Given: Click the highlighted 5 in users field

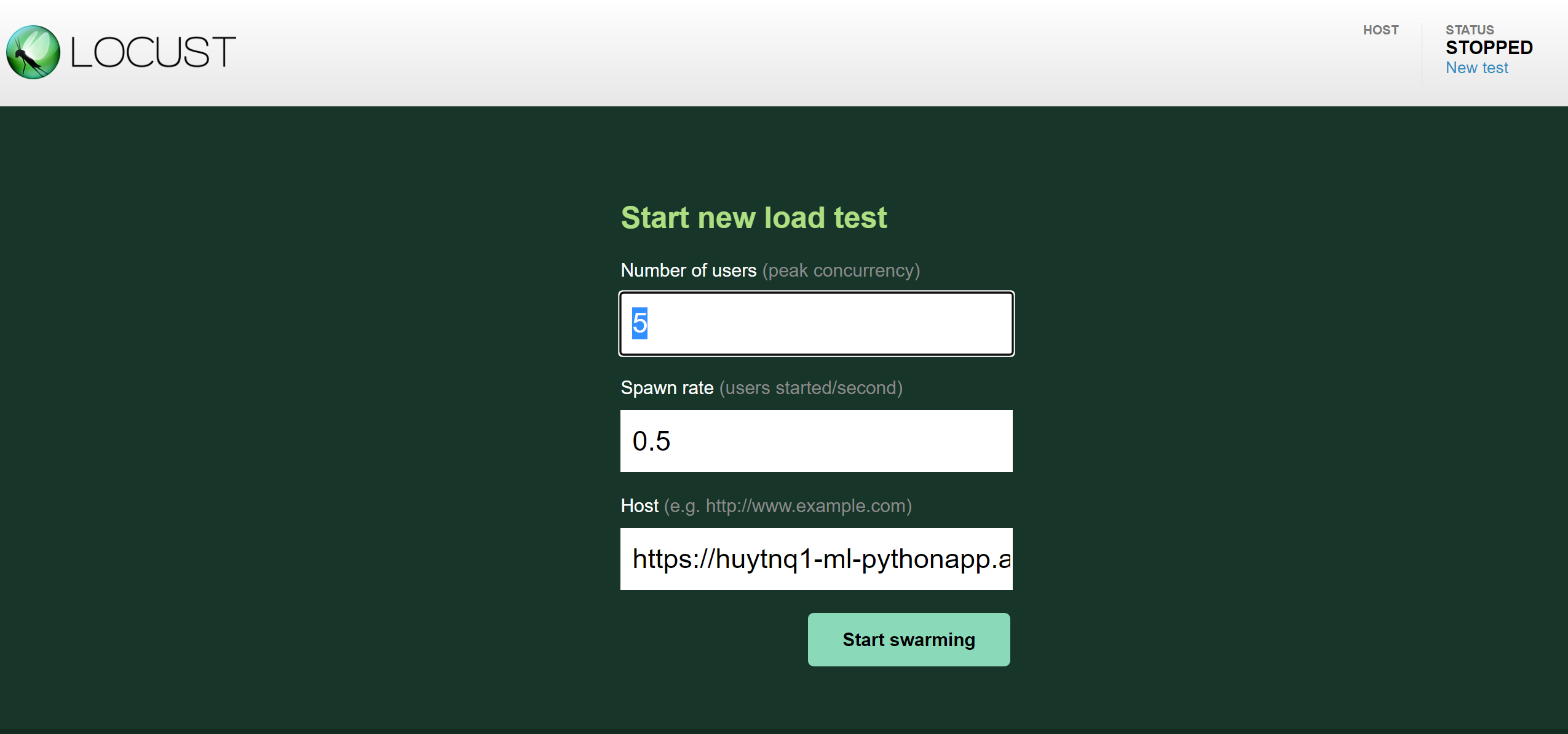Looking at the screenshot, I should point(639,323).
